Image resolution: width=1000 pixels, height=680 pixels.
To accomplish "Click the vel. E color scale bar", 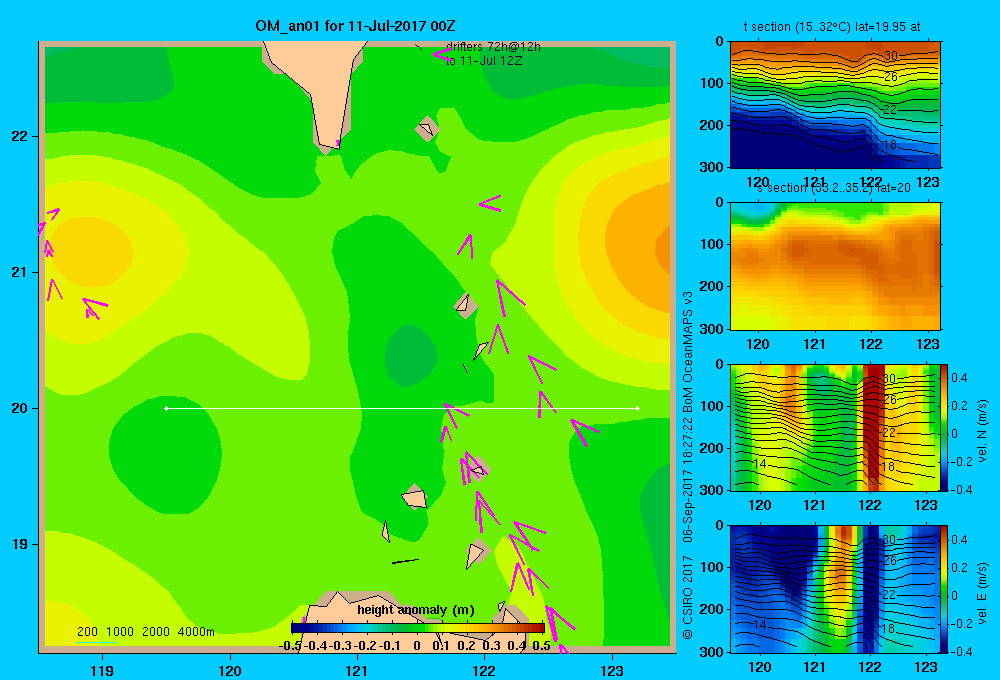I will [945, 589].
